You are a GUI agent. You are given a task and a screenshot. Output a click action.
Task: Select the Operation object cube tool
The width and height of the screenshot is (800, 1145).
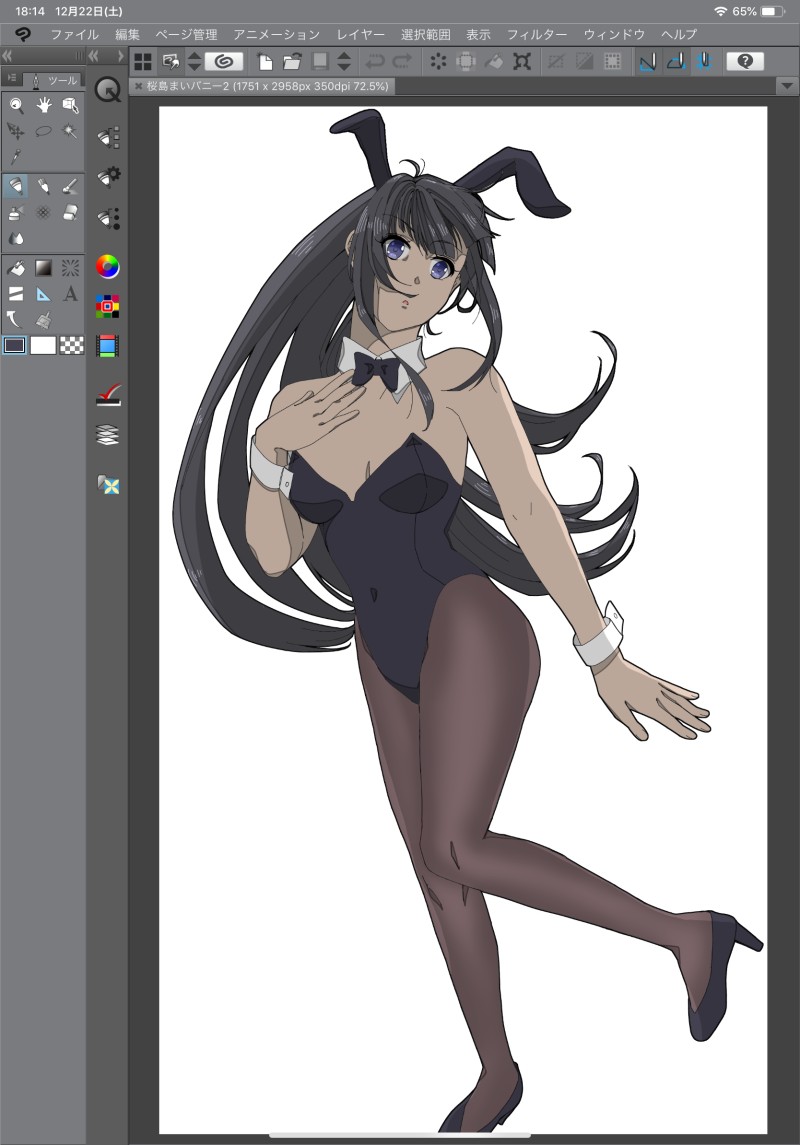70,106
